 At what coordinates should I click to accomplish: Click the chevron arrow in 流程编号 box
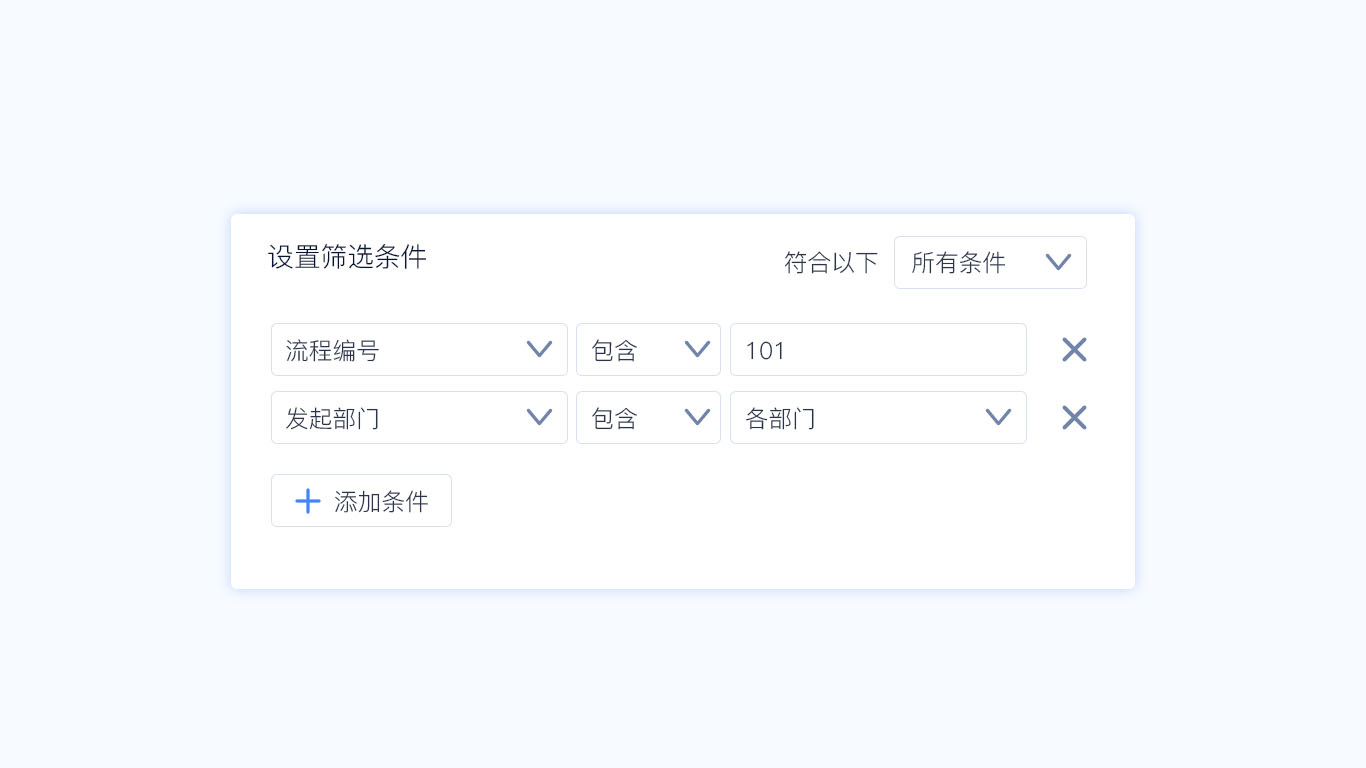(539, 349)
